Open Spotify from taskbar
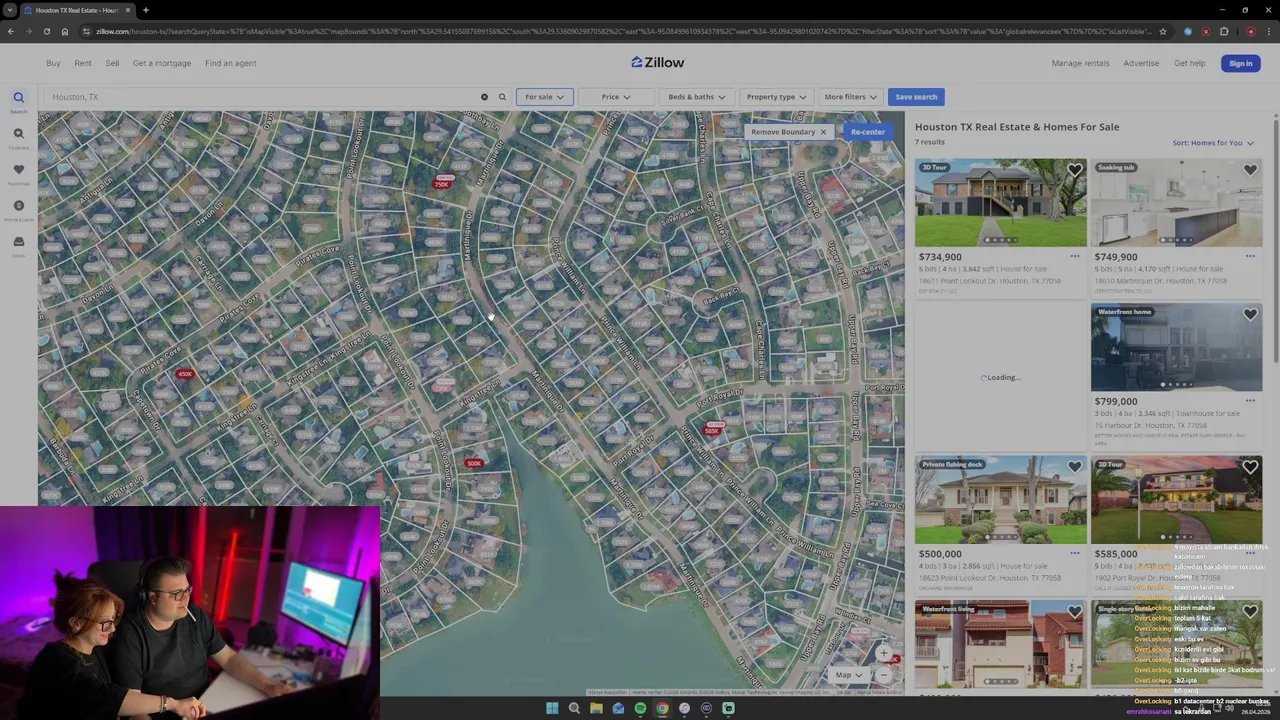1280x720 pixels. (x=640, y=708)
